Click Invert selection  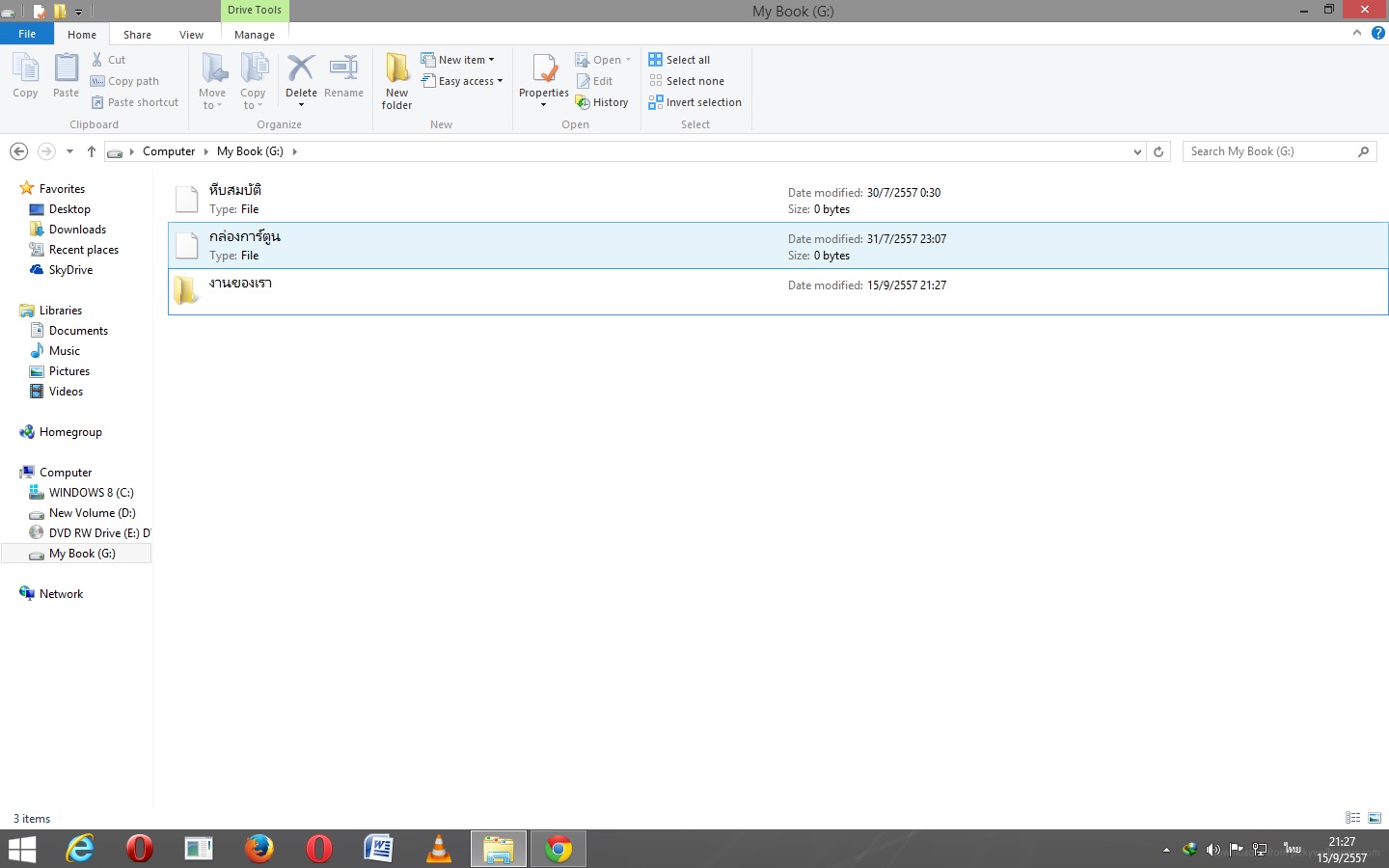click(x=694, y=102)
